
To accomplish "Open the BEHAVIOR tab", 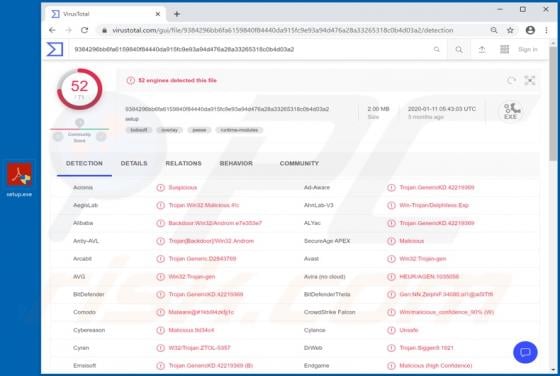I will point(236,164).
